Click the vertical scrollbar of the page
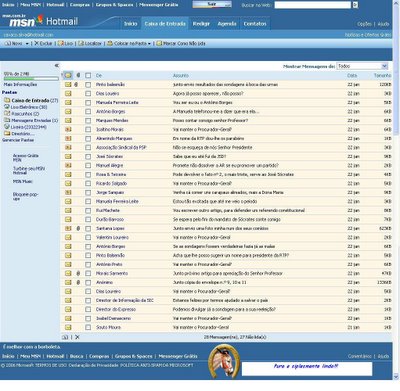The image size is (400, 391). click(396, 190)
